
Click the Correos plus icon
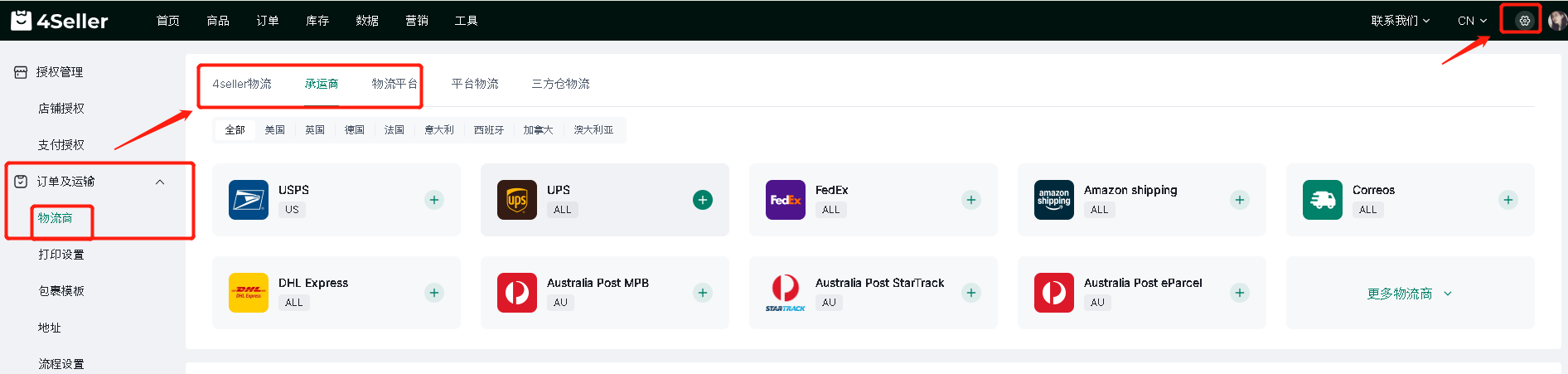pyautogui.click(x=1508, y=200)
